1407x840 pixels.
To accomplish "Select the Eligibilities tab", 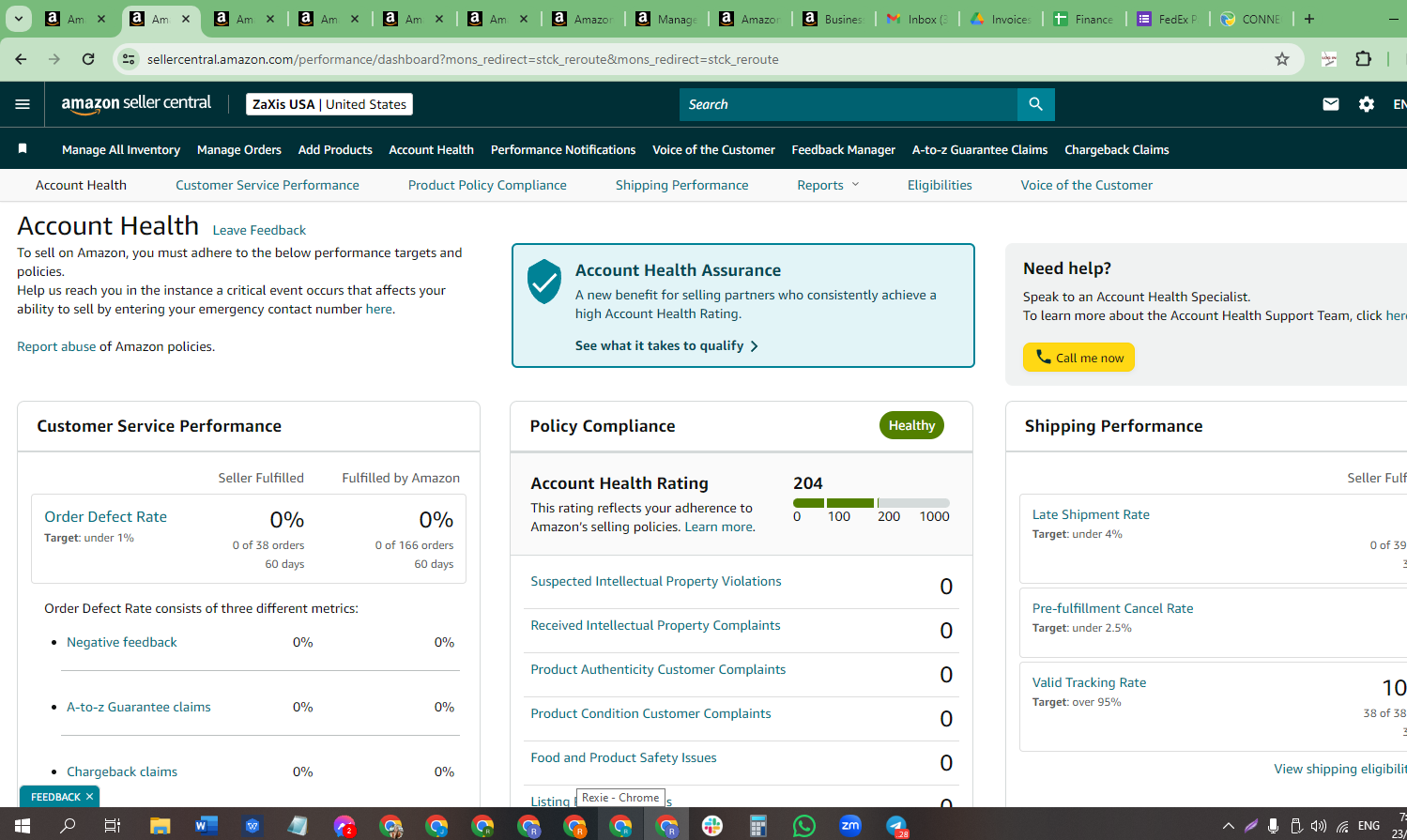I will (x=940, y=185).
